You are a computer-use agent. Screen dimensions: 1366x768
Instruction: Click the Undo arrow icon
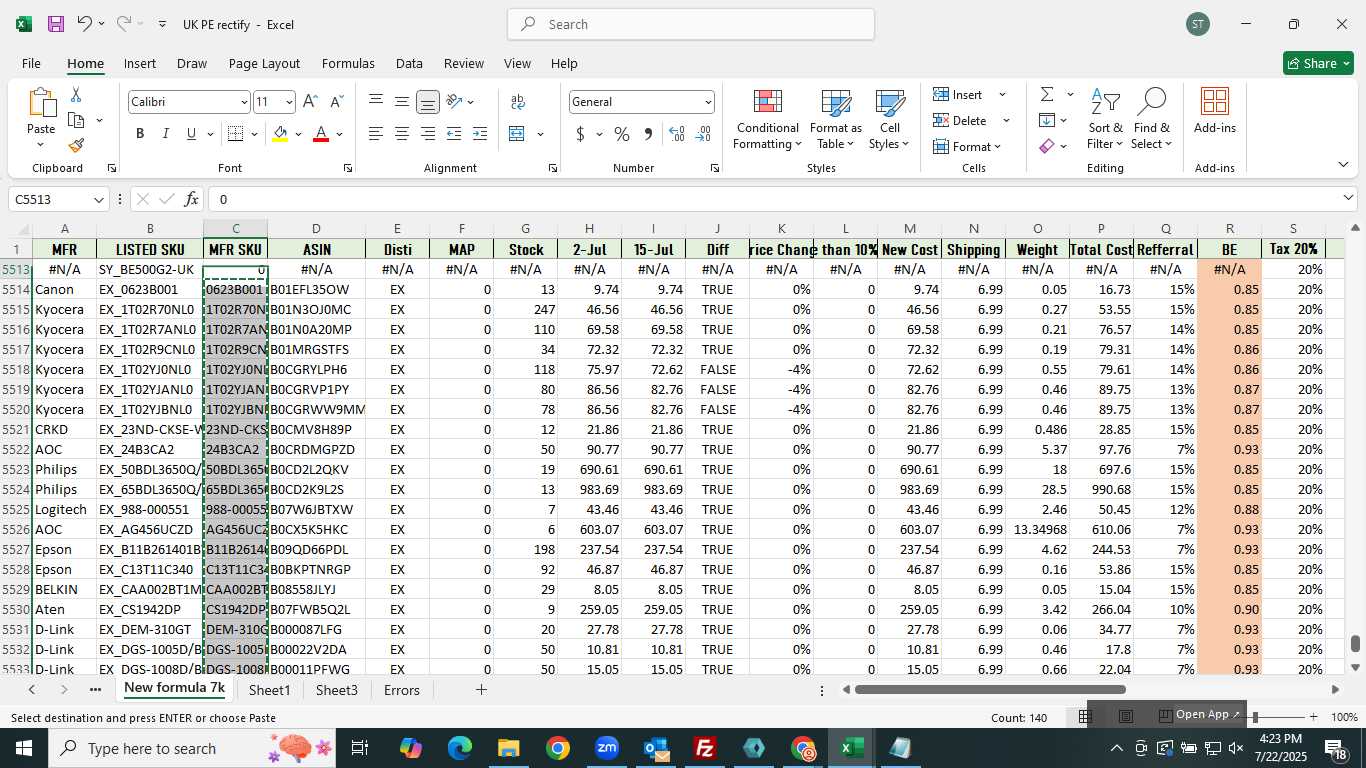point(85,24)
